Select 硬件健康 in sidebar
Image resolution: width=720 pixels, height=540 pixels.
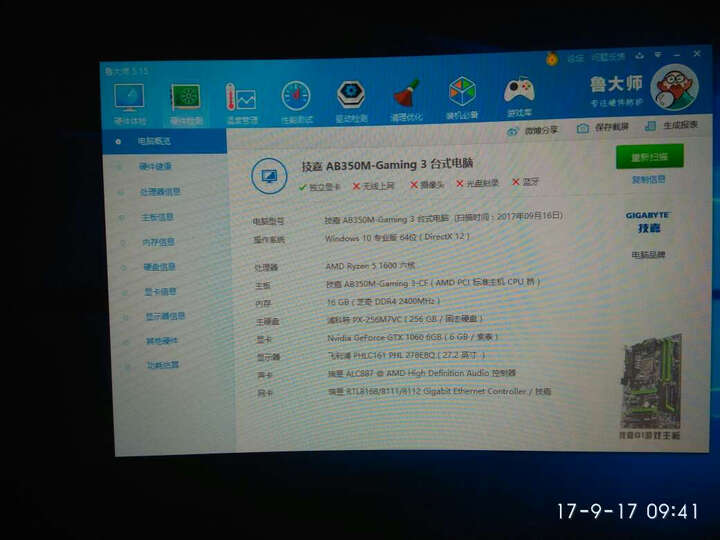155,166
